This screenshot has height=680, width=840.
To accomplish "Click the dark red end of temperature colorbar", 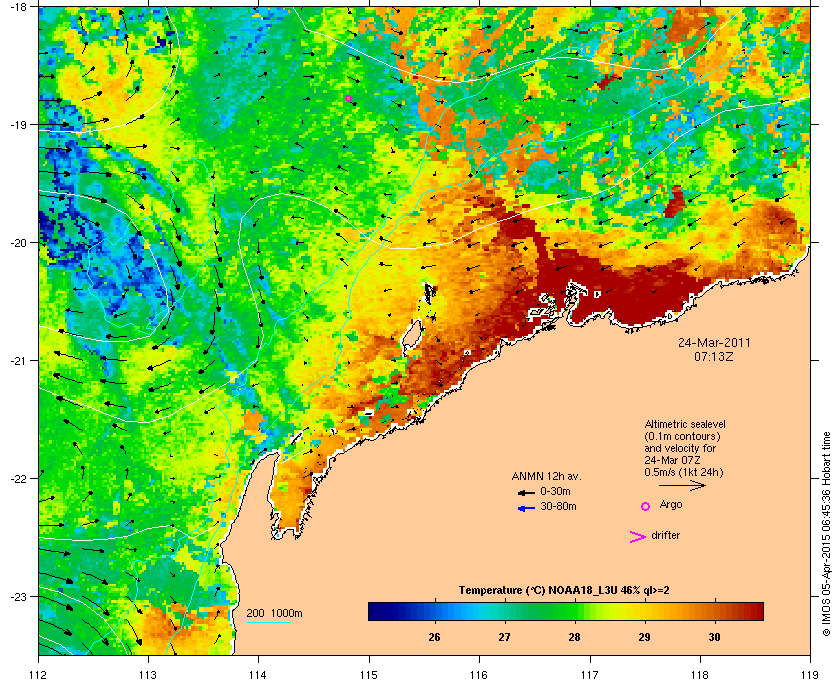I will (x=756, y=611).
